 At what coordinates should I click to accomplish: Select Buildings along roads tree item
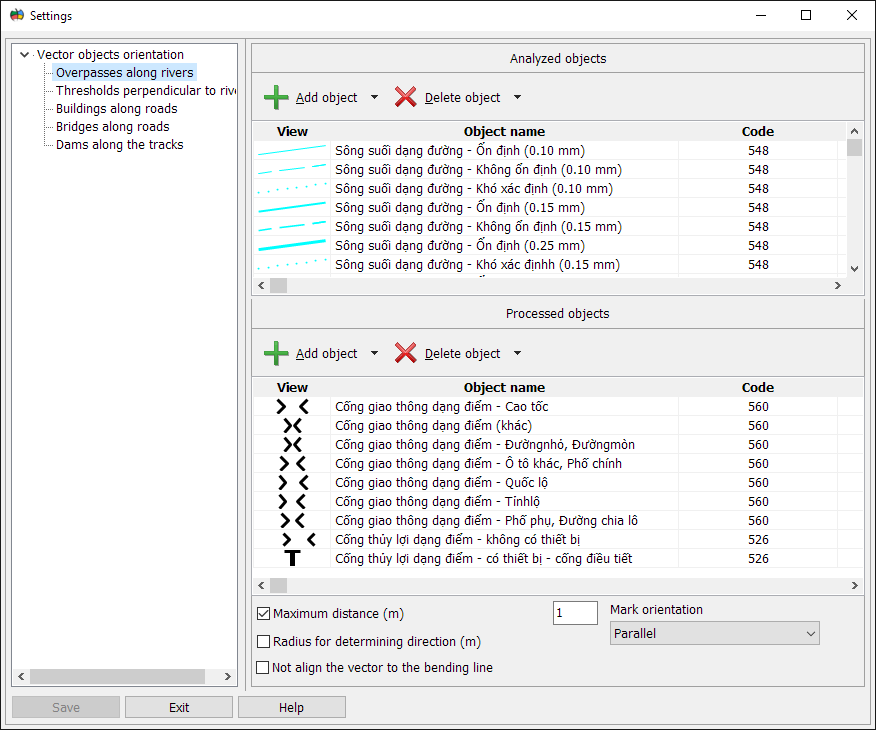(116, 108)
